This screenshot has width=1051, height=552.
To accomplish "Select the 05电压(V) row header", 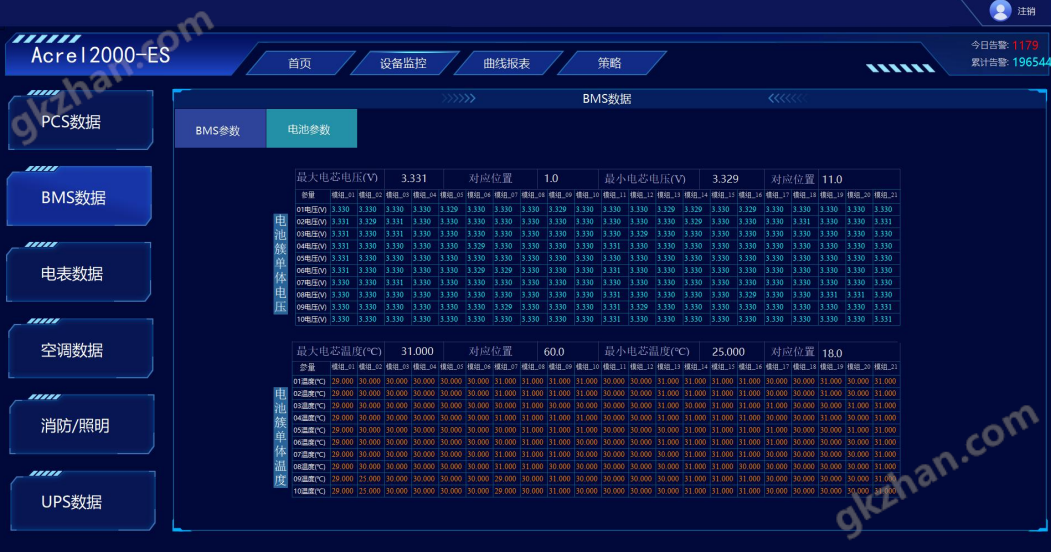I will coord(311,258).
